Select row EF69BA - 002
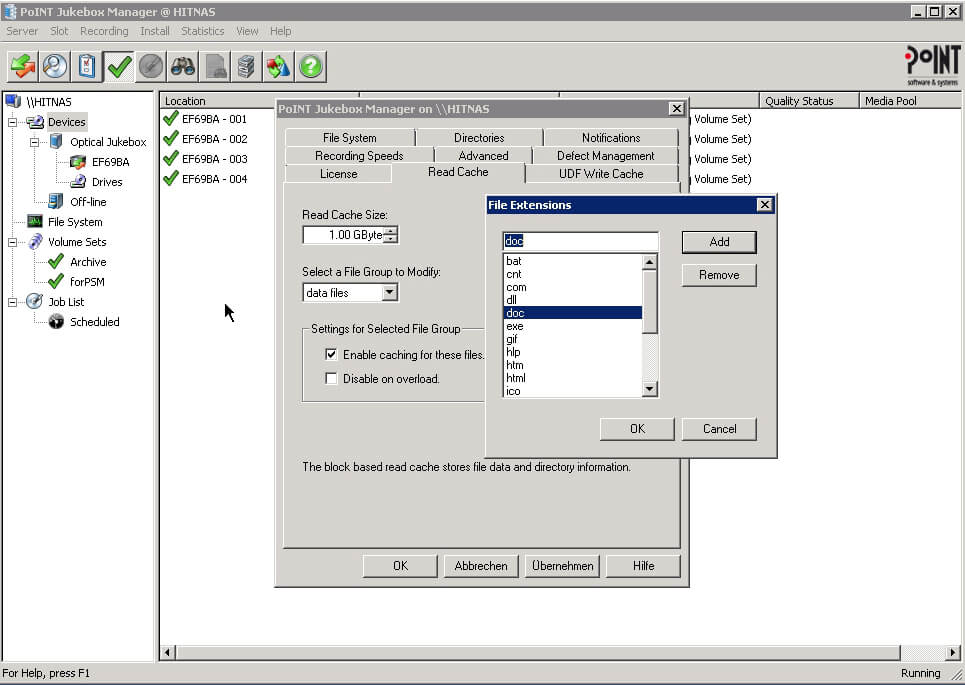This screenshot has width=965, height=685. tap(214, 139)
